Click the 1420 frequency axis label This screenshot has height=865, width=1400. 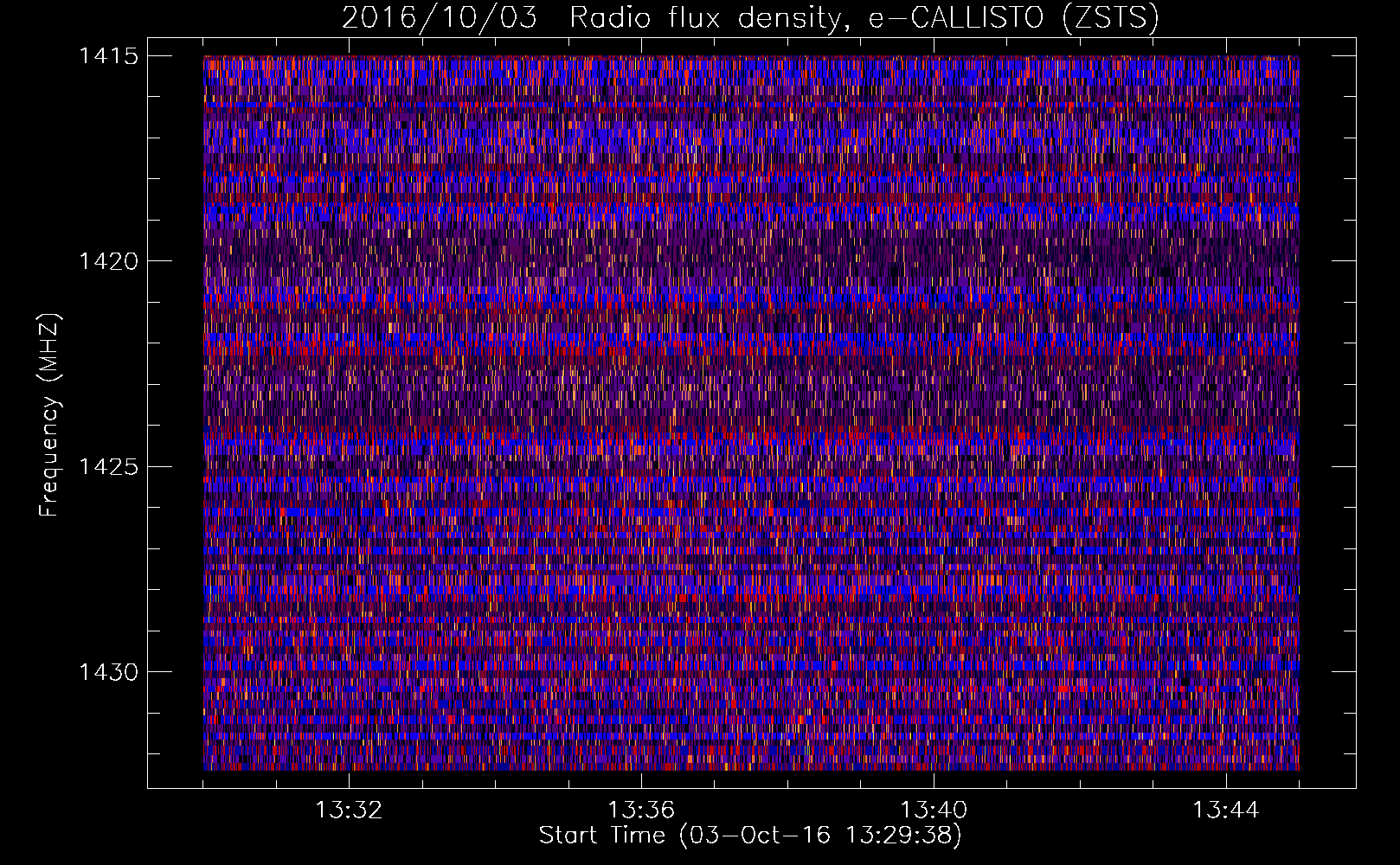(108, 261)
